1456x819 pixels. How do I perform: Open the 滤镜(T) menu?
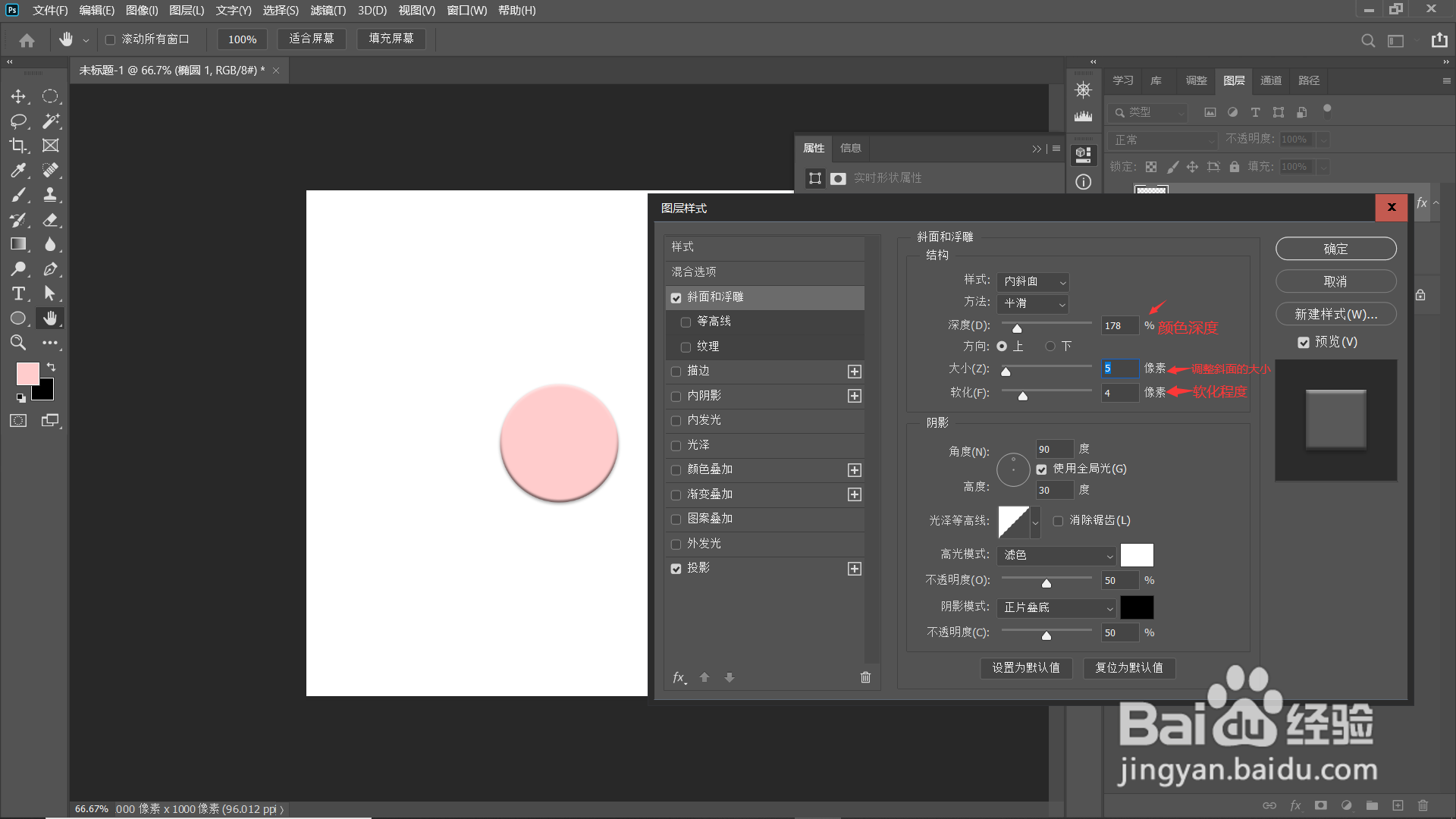coord(328,11)
